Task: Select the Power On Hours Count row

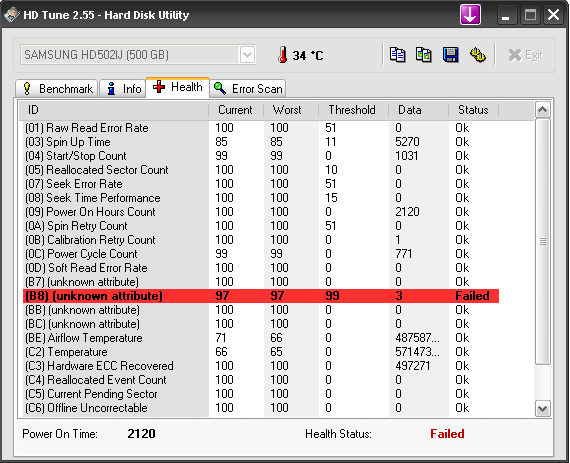Action: click(x=261, y=212)
